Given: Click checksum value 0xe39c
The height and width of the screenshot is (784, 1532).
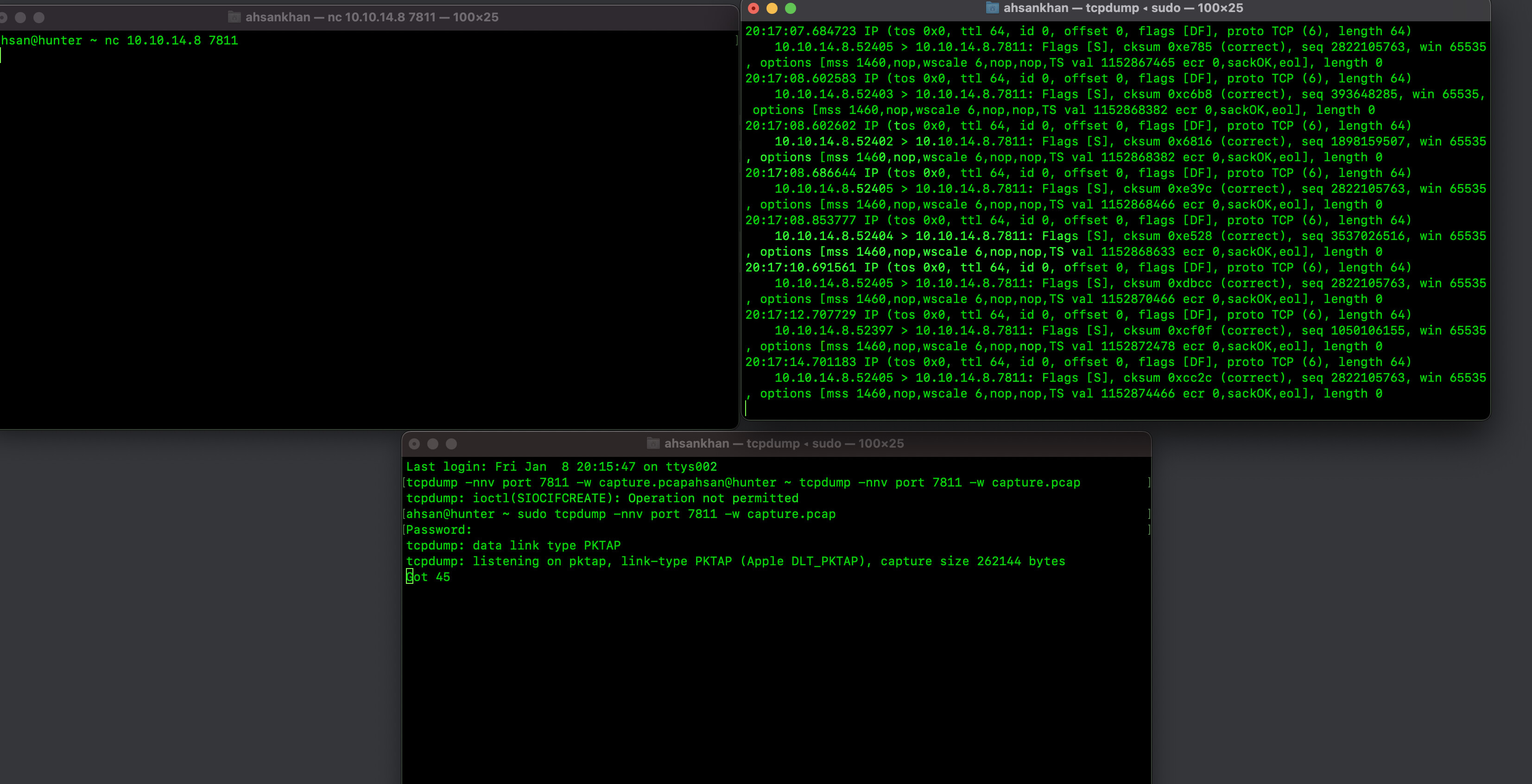Looking at the screenshot, I should tap(1190, 189).
